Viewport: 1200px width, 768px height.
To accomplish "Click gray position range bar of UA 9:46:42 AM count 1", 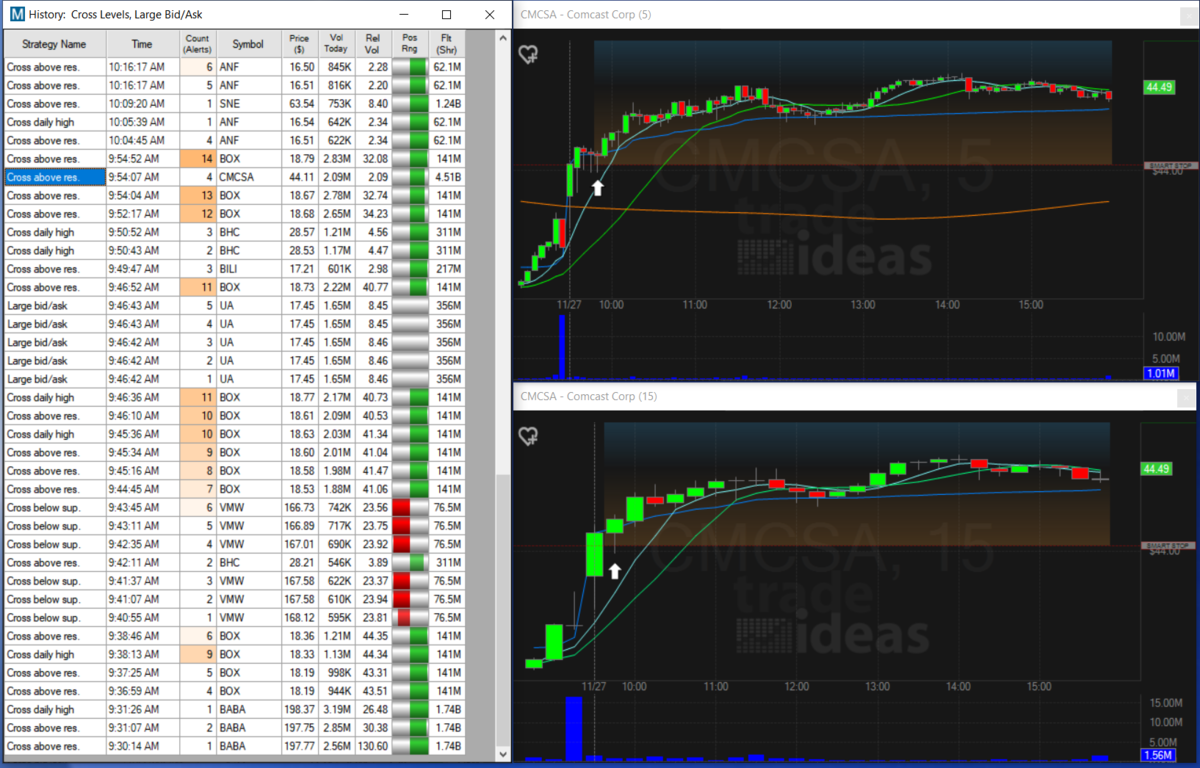I will coord(409,379).
